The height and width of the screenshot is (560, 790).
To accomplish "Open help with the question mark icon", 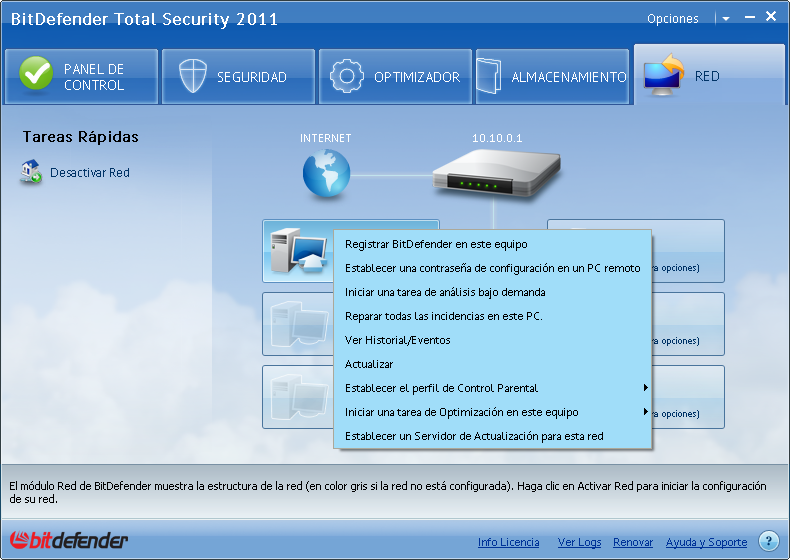I will tap(768, 541).
